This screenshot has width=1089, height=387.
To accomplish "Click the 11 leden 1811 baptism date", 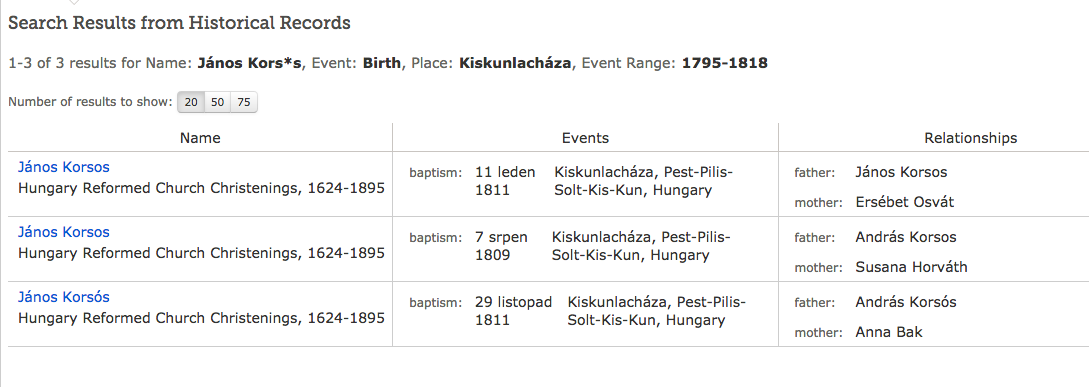I will click(505, 181).
